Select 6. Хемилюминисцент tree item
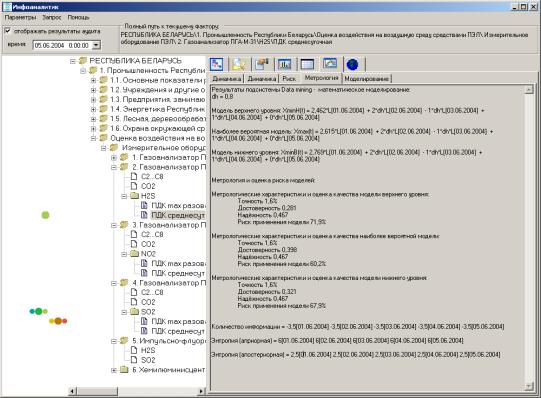The width and height of the screenshot is (541, 398). coord(168,370)
